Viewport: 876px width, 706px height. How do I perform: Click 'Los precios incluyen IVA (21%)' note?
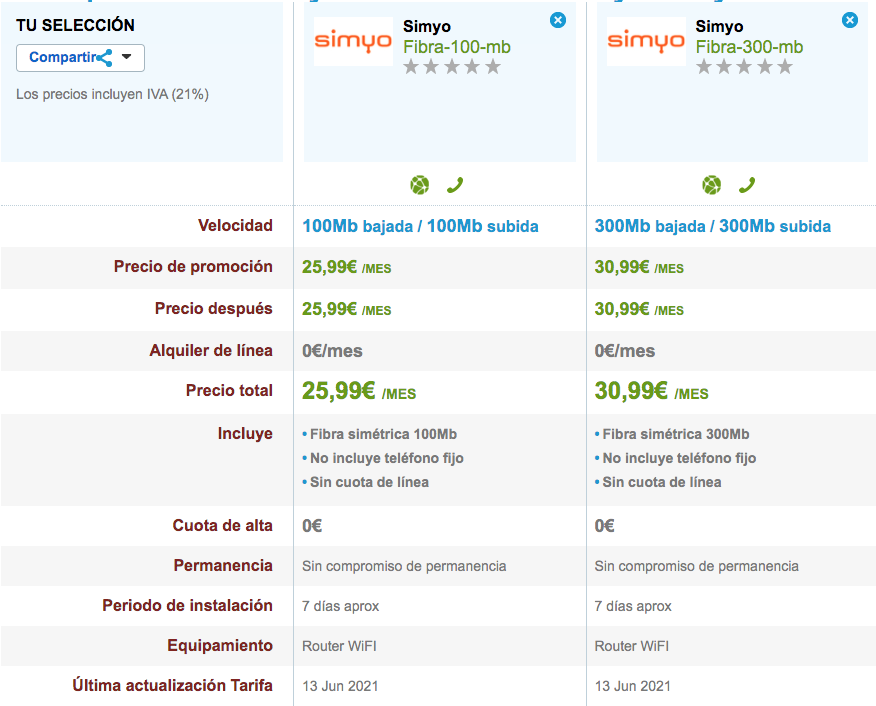pyautogui.click(x=112, y=94)
